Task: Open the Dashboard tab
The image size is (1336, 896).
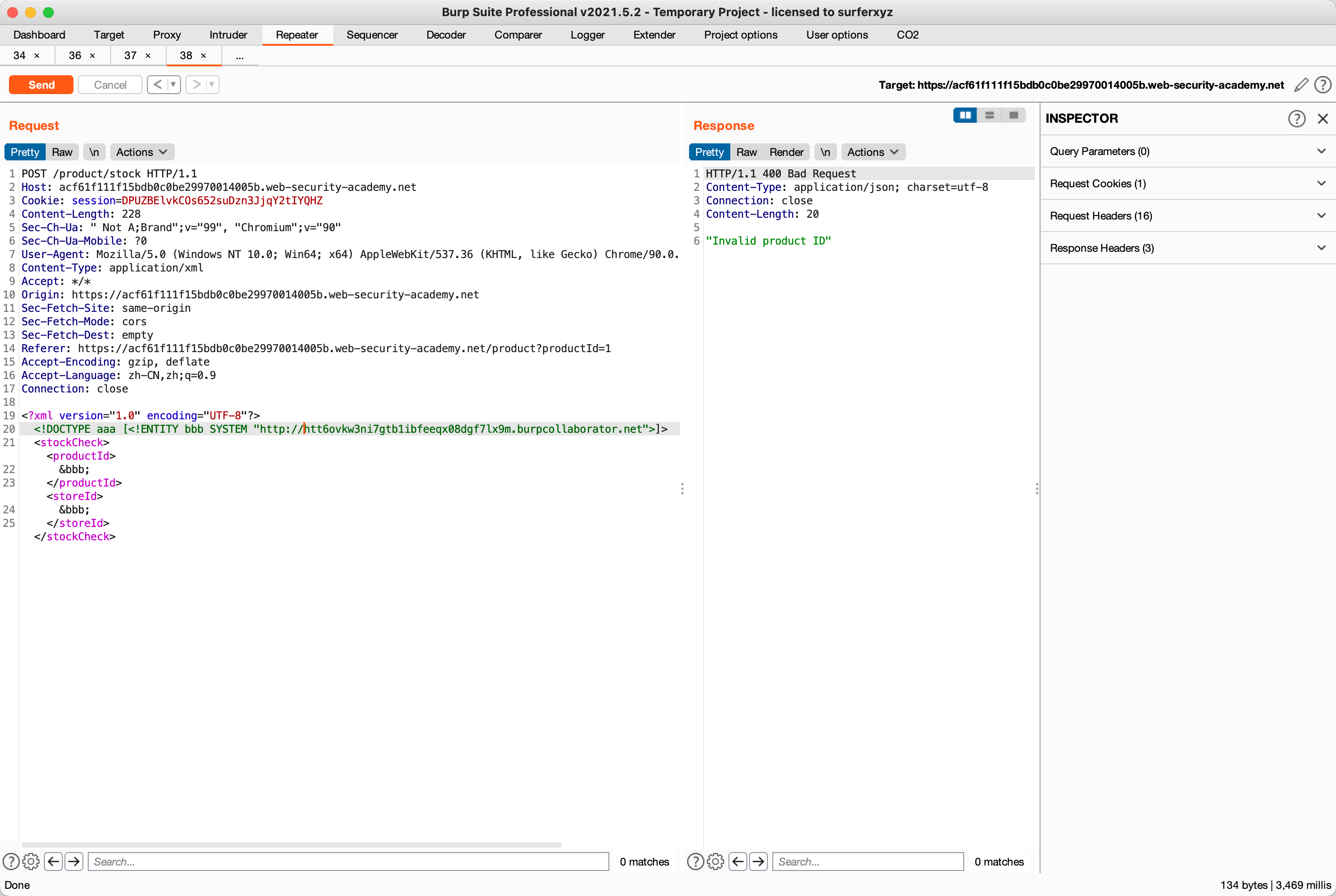Action: pyautogui.click(x=39, y=35)
